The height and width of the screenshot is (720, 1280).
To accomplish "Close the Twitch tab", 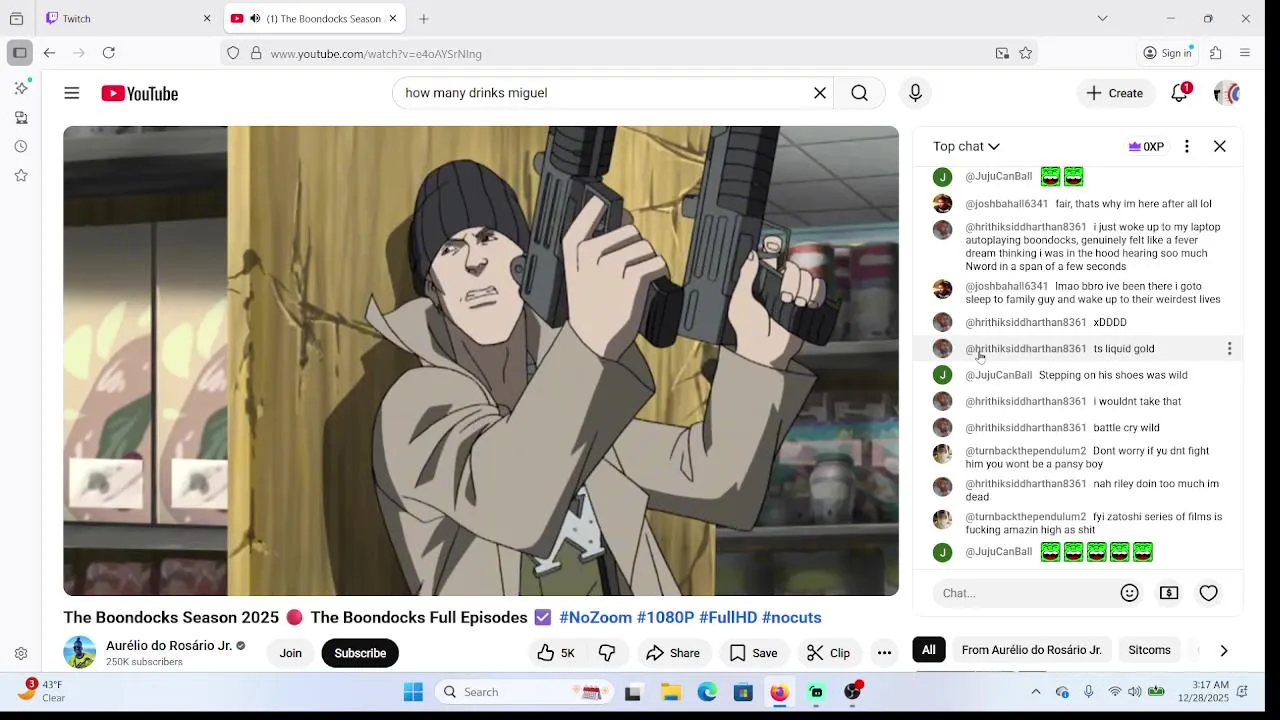I will point(207,18).
